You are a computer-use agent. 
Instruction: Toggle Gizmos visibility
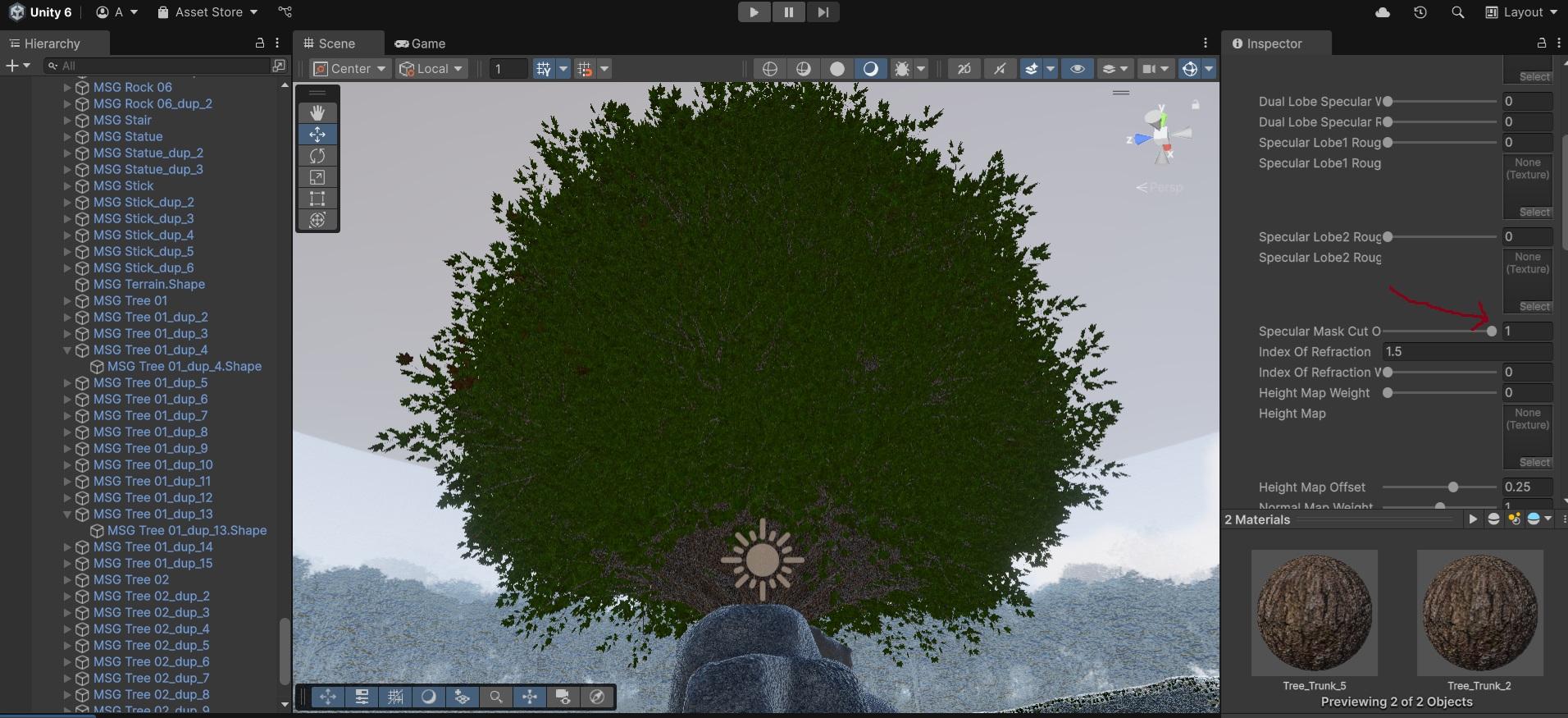pyautogui.click(x=1190, y=69)
